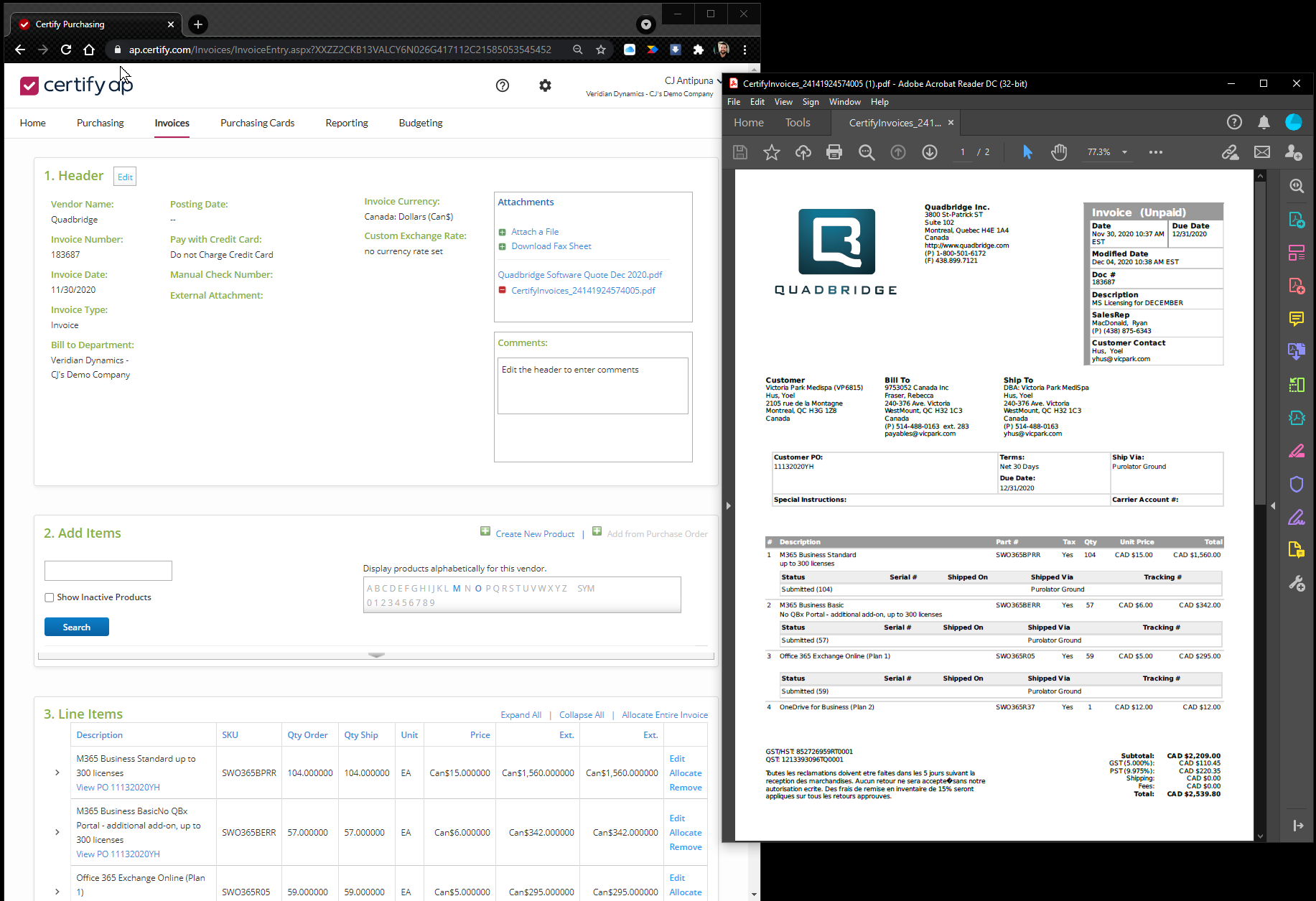Click the Chrome address bar URL

click(340, 50)
